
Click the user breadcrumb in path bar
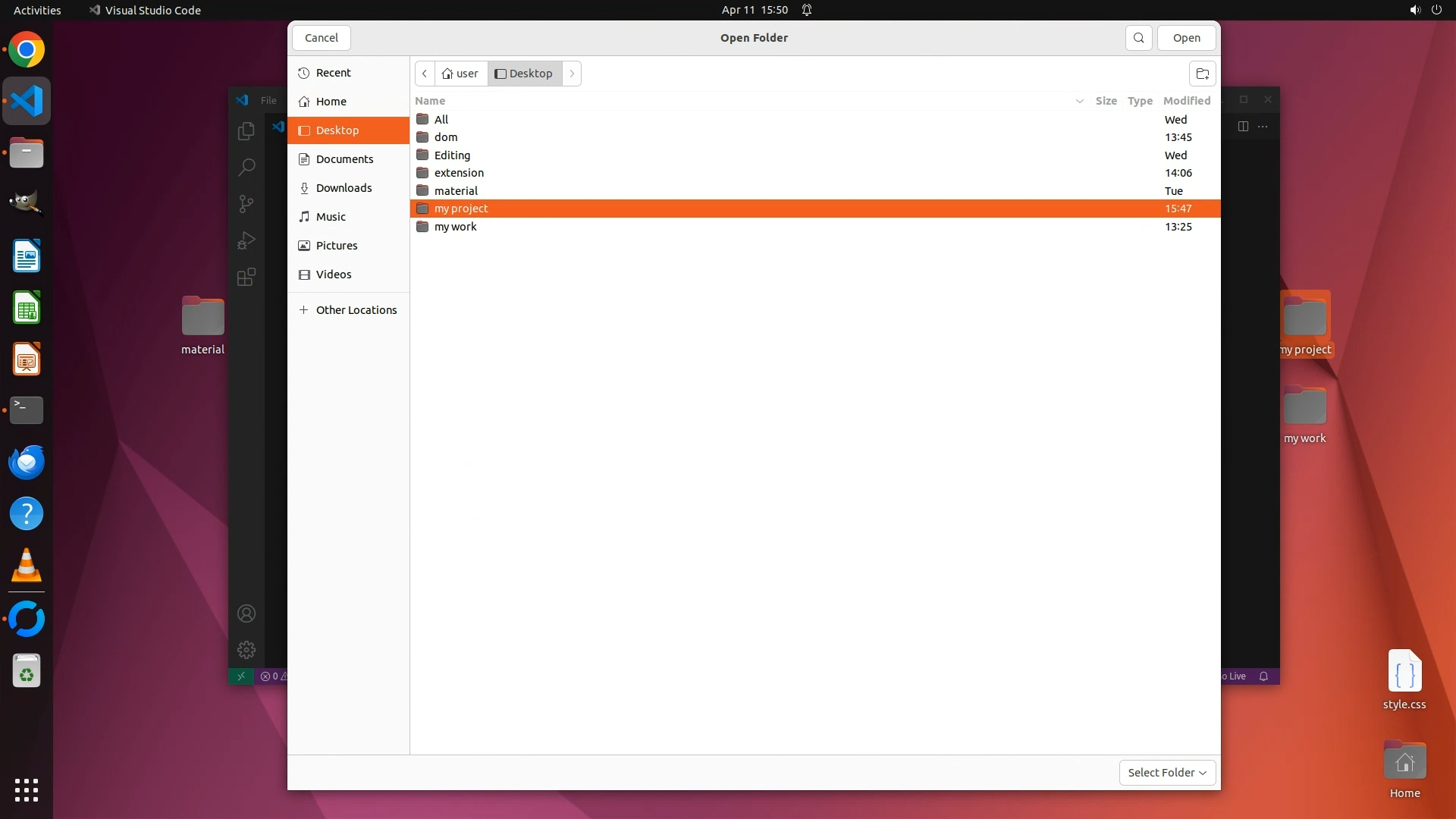(x=461, y=74)
